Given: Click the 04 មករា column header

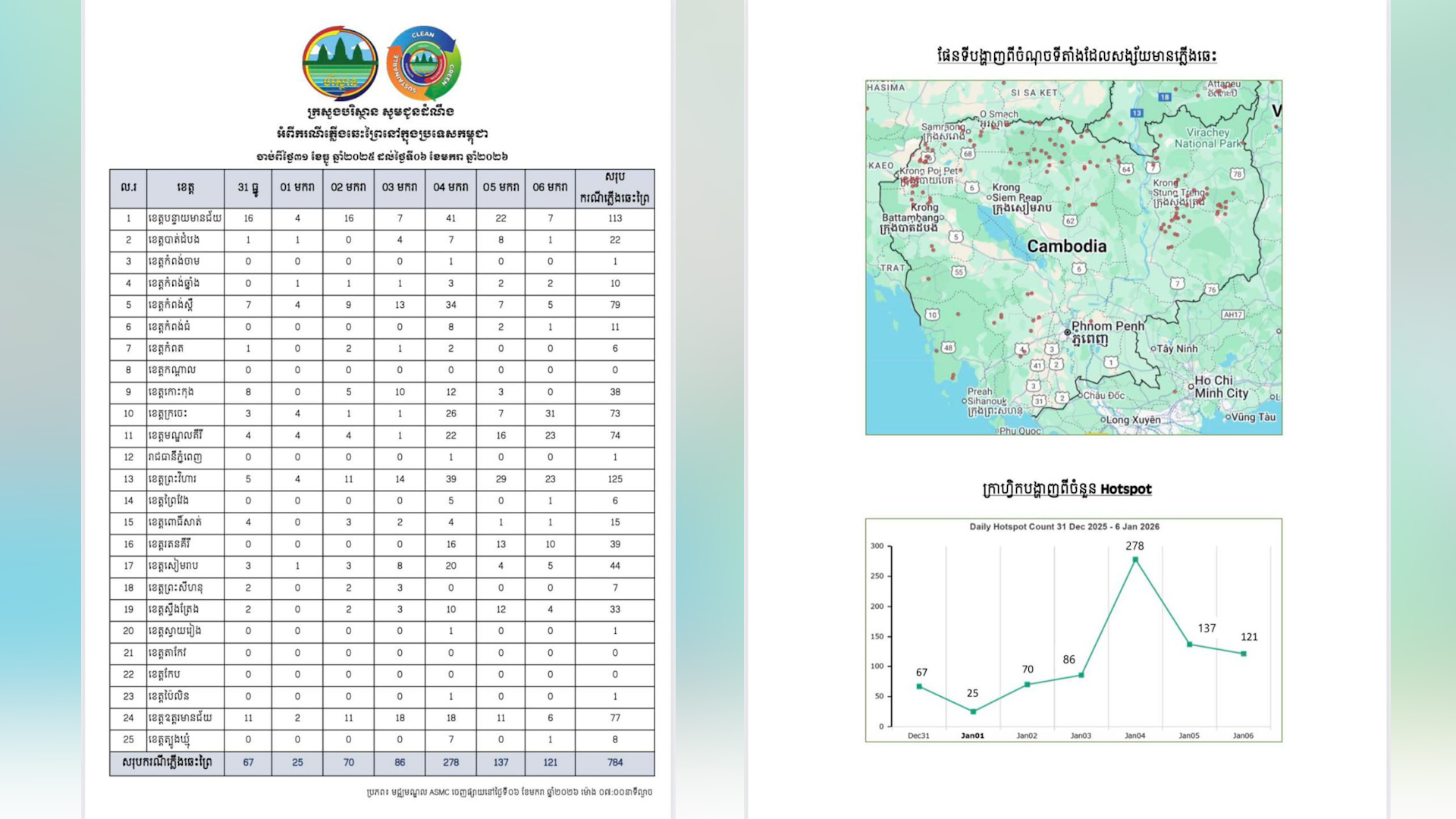Looking at the screenshot, I should click(x=450, y=187).
